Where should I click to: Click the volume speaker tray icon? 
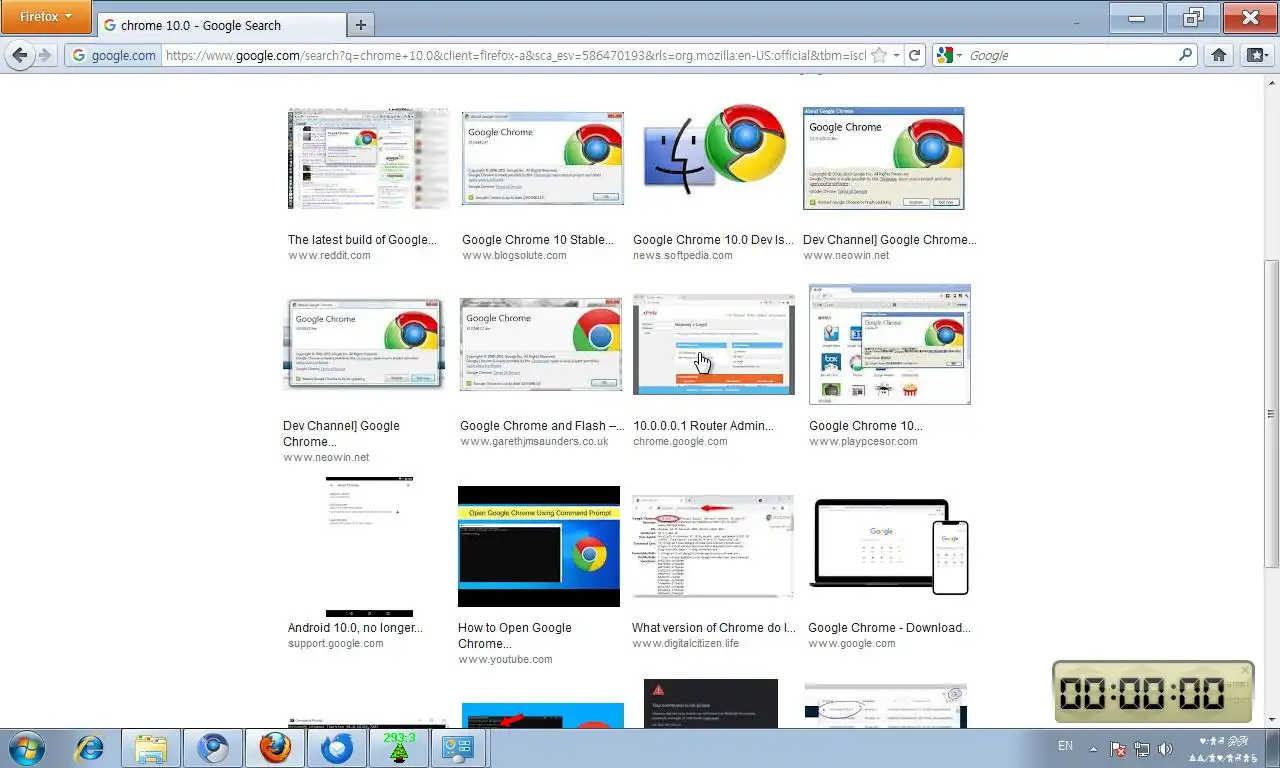1165,748
